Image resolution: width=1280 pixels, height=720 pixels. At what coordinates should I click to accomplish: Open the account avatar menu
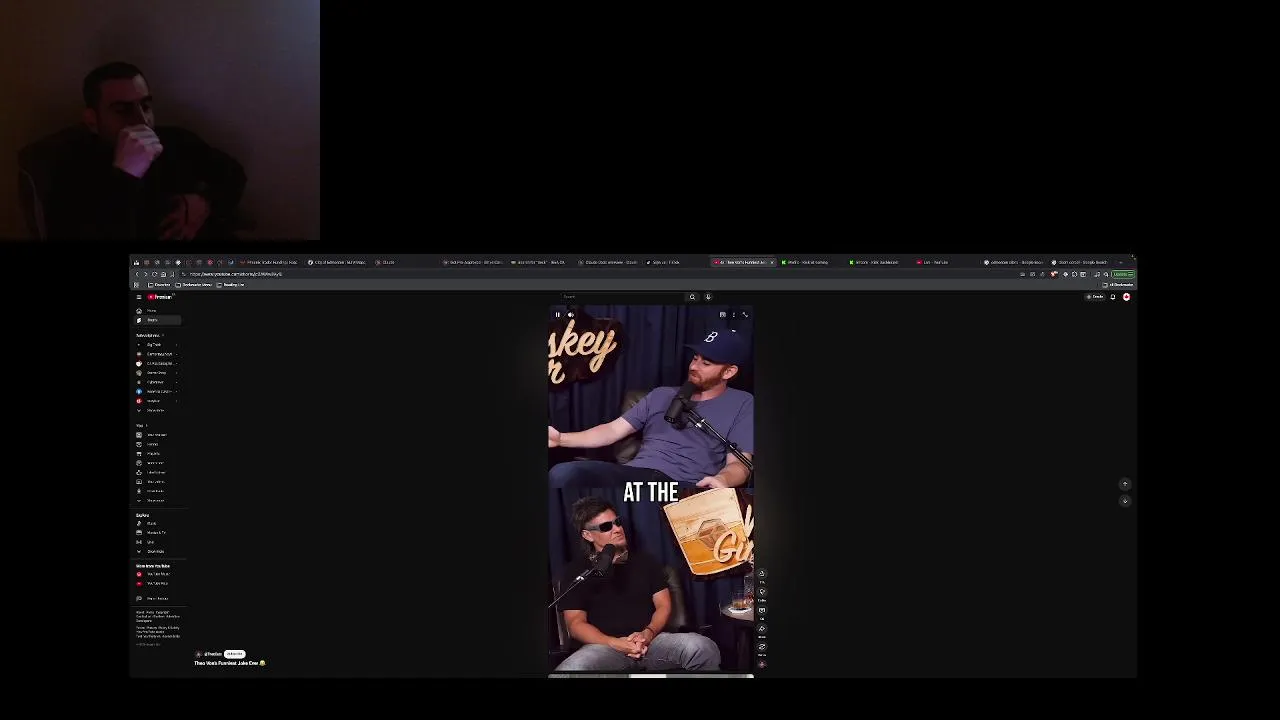pos(1126,297)
